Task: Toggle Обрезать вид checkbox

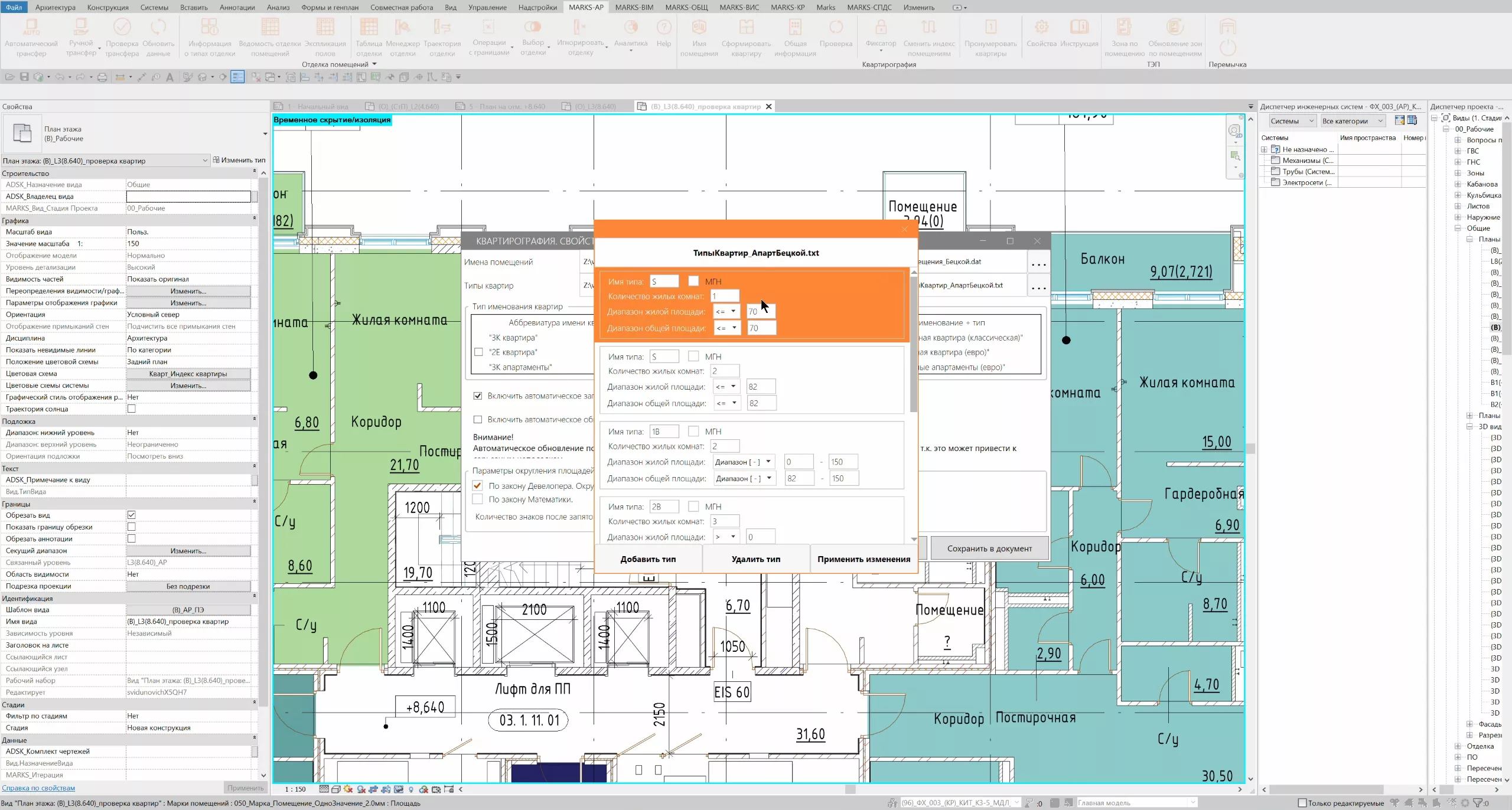Action: pyautogui.click(x=132, y=515)
